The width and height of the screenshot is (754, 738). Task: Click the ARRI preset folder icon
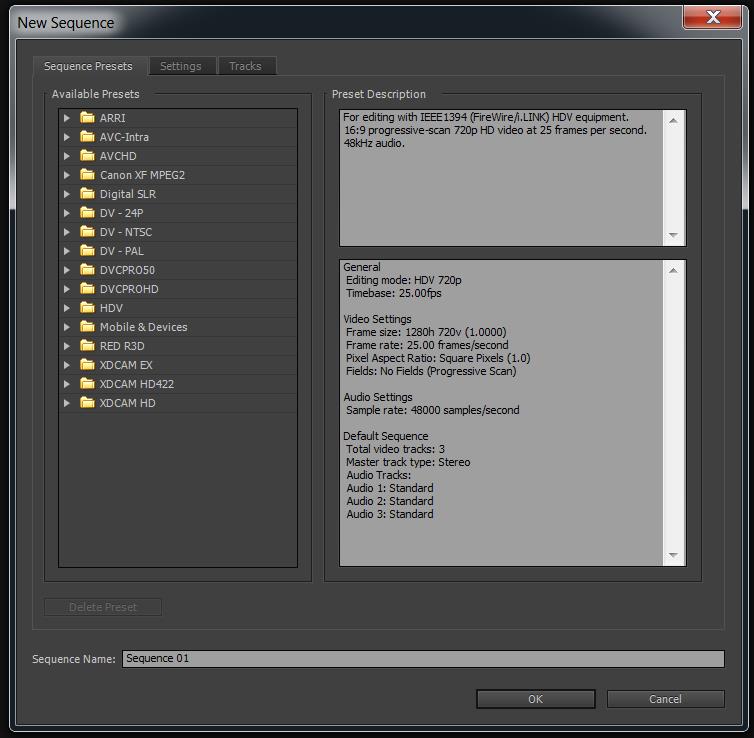pyautogui.click(x=87, y=118)
